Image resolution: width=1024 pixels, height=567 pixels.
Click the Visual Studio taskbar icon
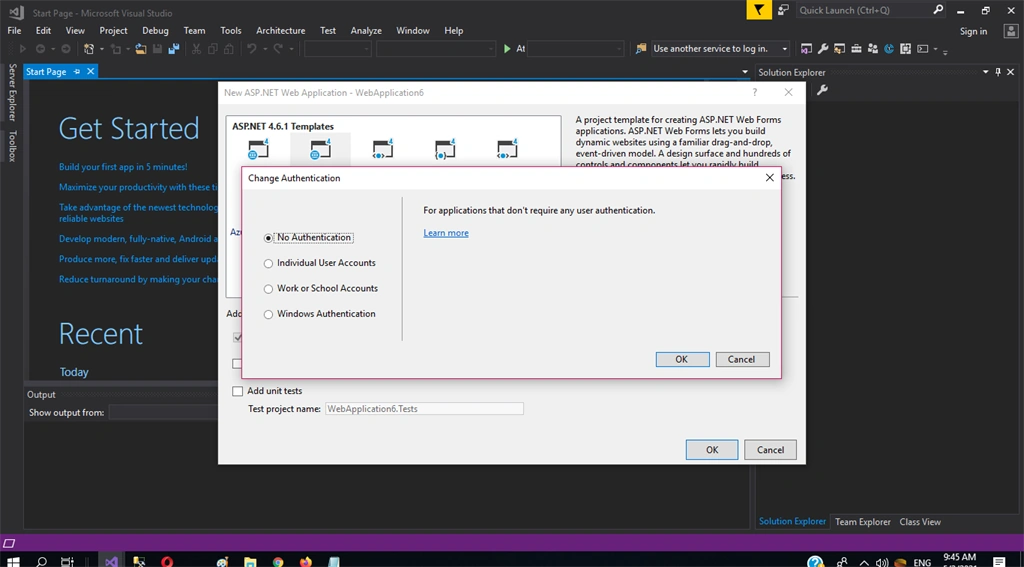coord(112,561)
